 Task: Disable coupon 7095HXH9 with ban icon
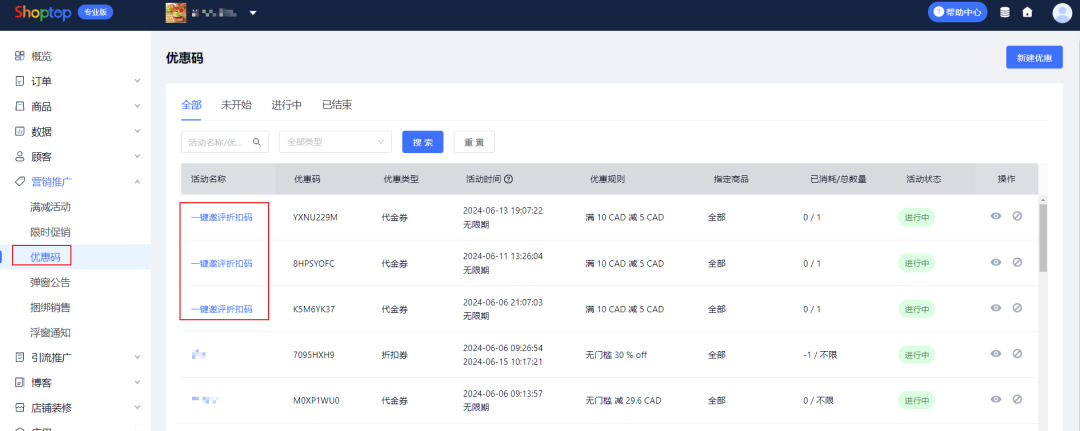(x=1017, y=353)
